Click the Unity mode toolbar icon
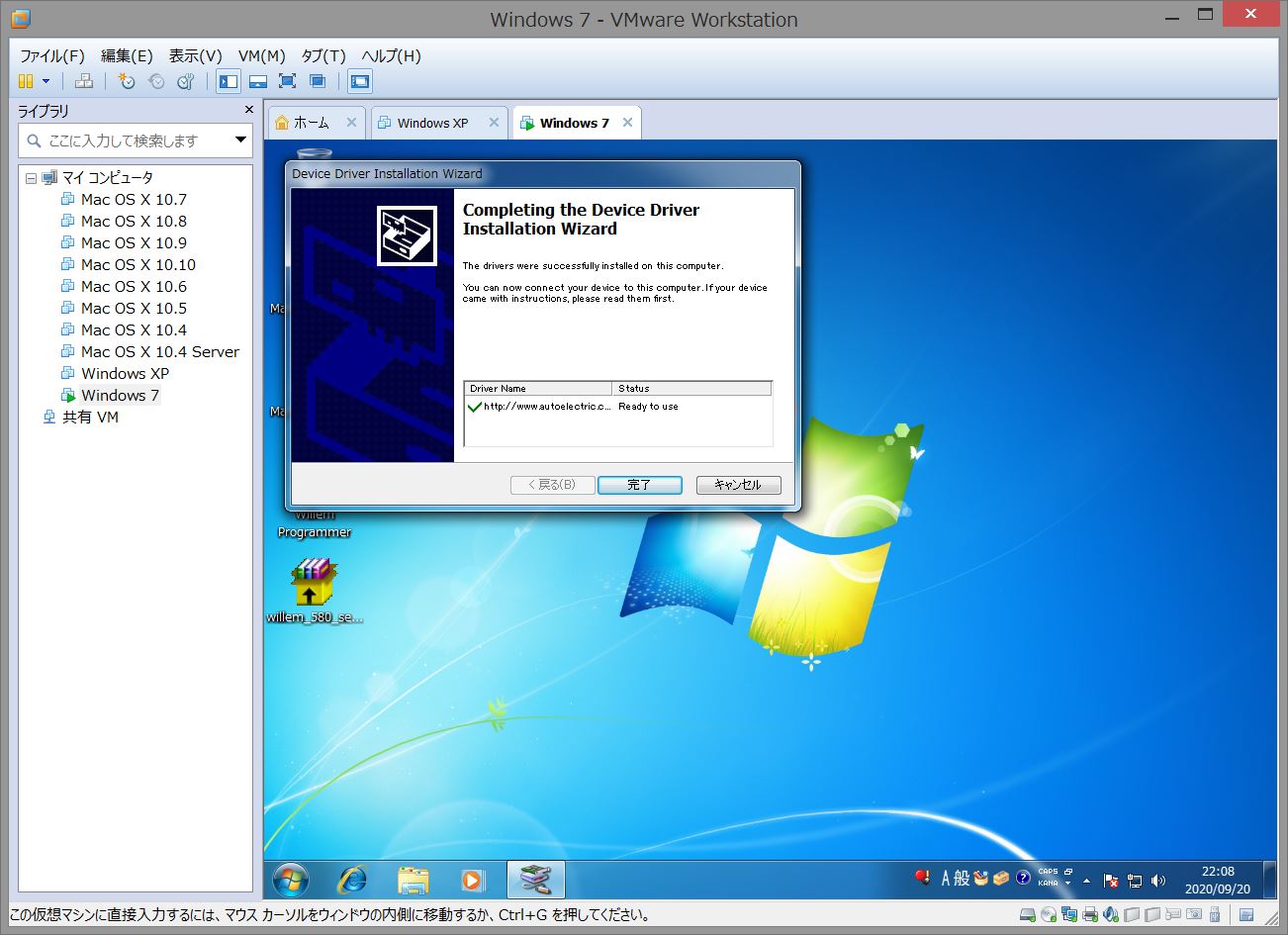 [x=318, y=81]
